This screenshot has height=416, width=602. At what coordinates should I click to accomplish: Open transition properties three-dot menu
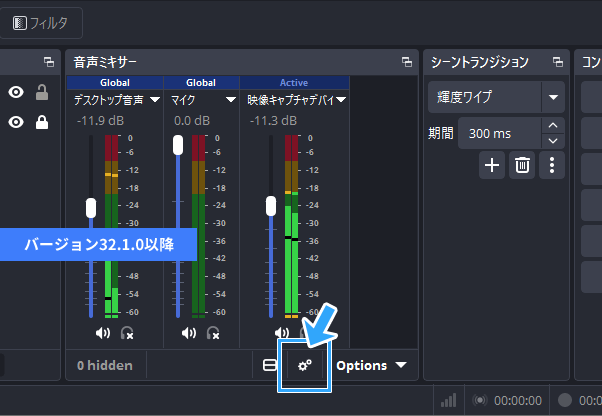tap(552, 165)
